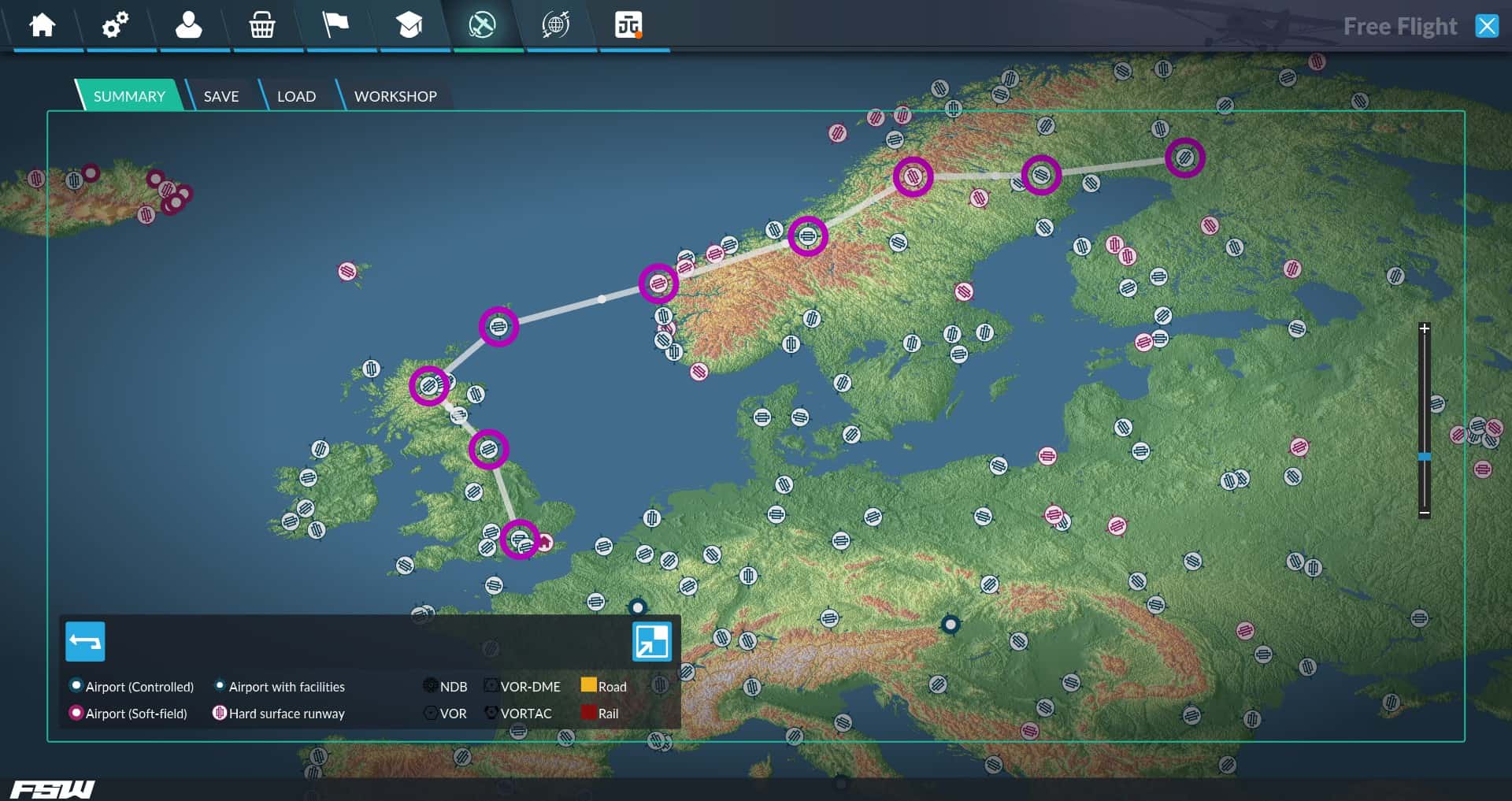Select pink airport on the Faroe Islands

tap(347, 272)
